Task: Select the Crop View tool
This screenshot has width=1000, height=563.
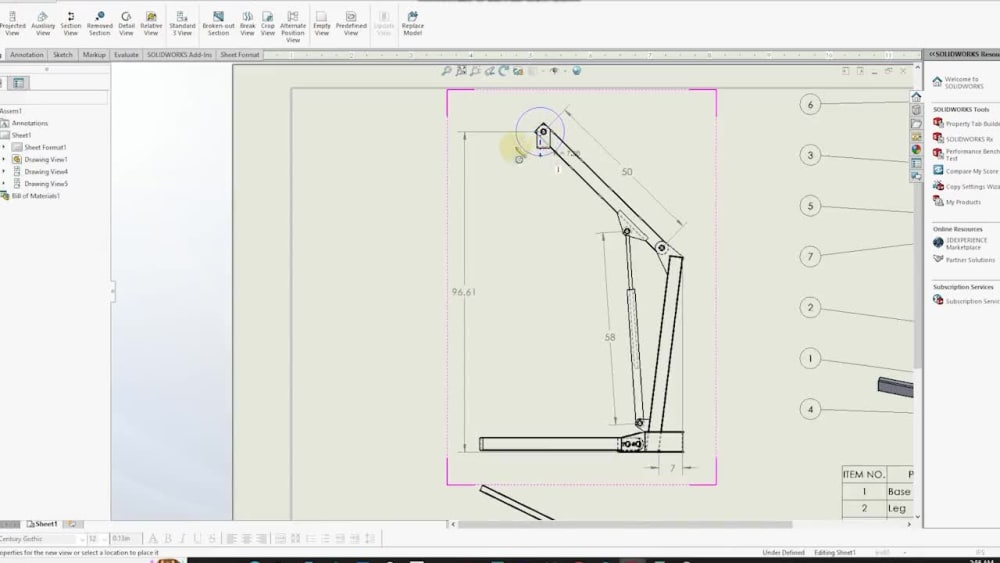Action: pyautogui.click(x=268, y=24)
